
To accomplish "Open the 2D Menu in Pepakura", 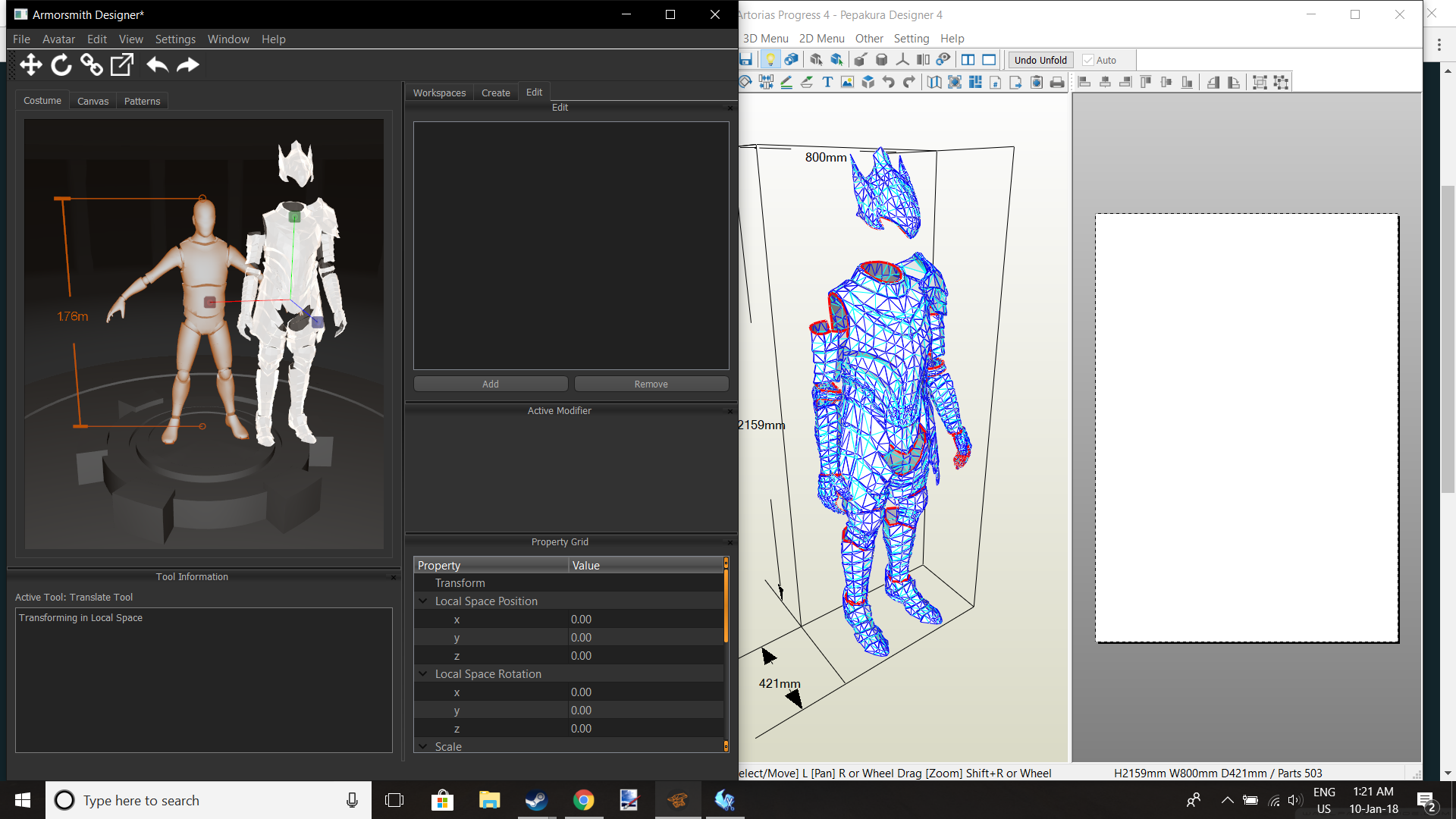I will point(821,39).
